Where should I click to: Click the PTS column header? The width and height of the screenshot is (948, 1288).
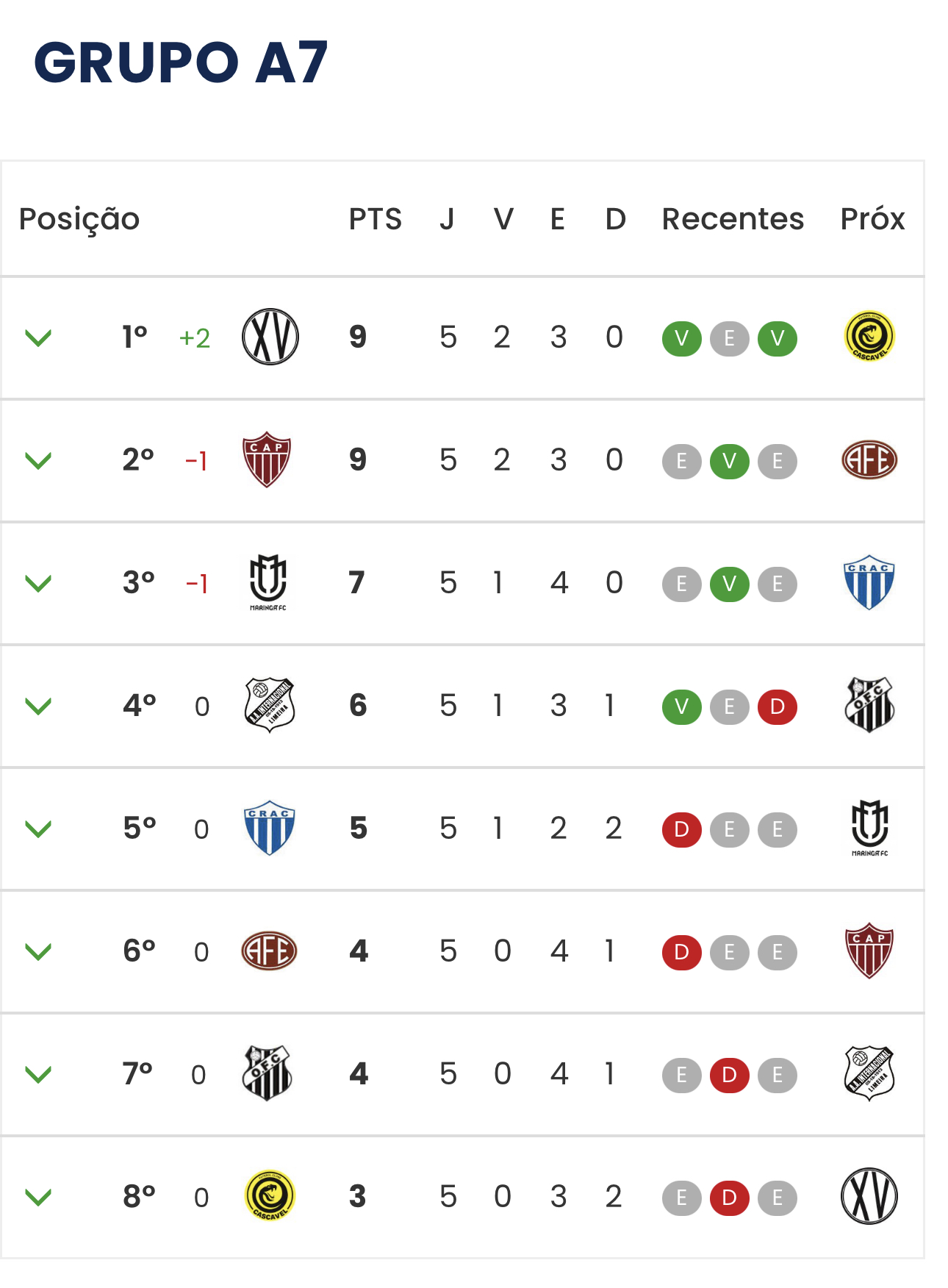click(x=376, y=219)
